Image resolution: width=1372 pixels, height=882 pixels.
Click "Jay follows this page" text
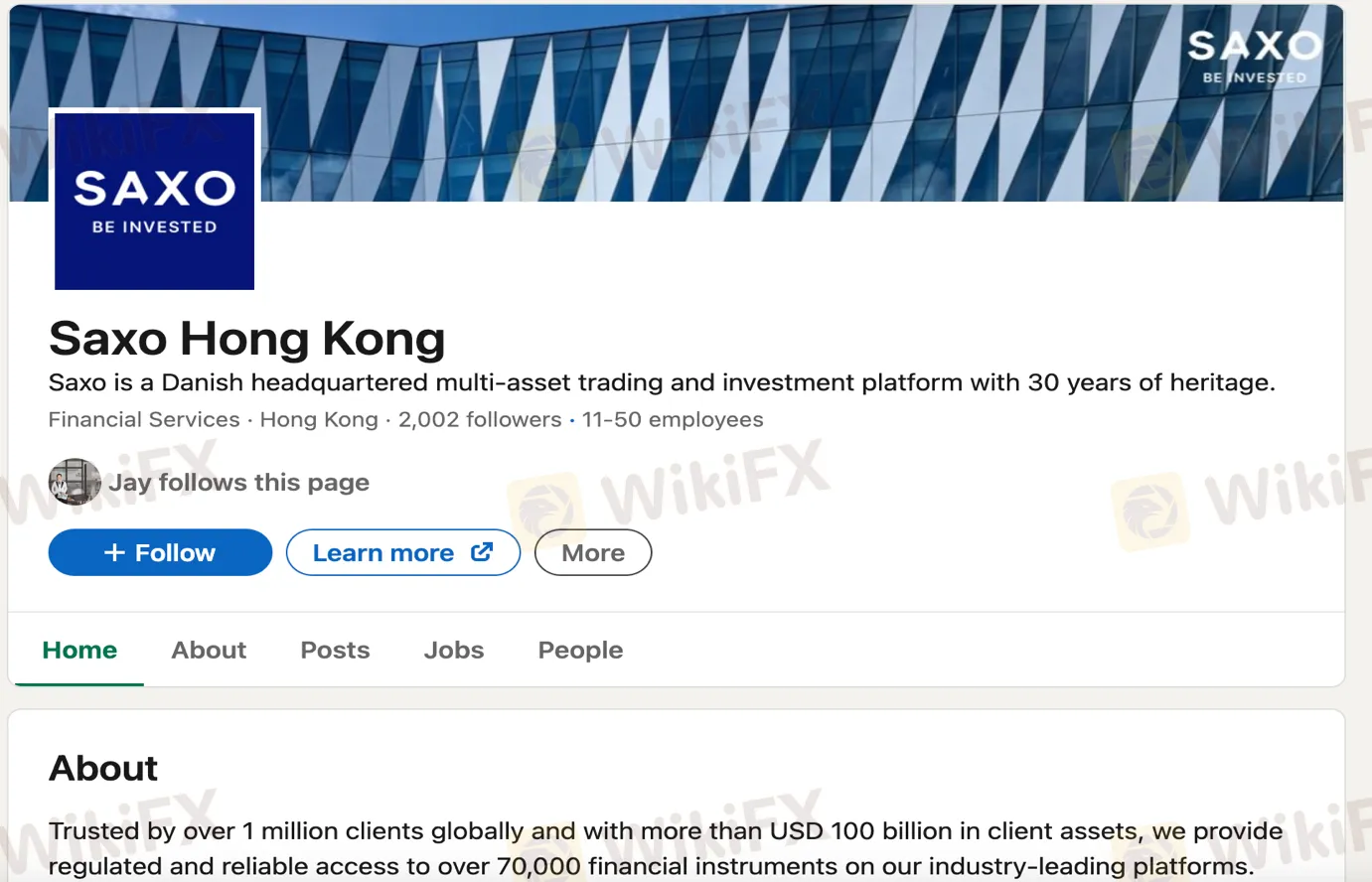click(238, 483)
